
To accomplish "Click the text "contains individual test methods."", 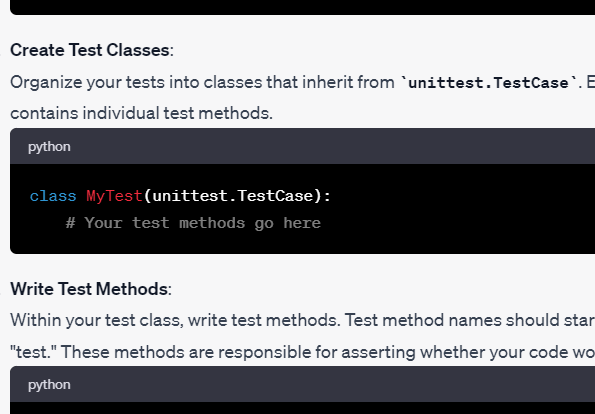I will (x=142, y=113).
